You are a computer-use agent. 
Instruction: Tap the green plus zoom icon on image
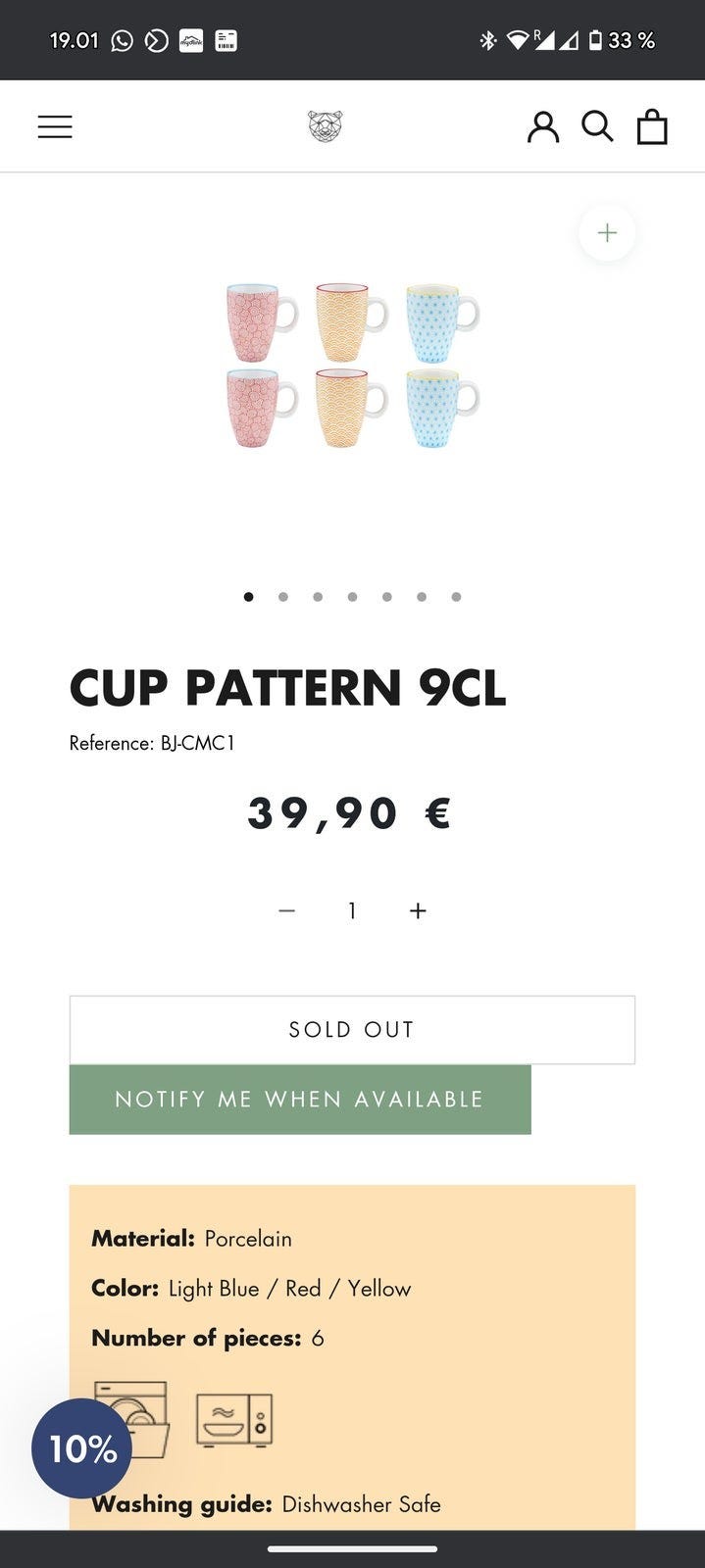pos(607,233)
